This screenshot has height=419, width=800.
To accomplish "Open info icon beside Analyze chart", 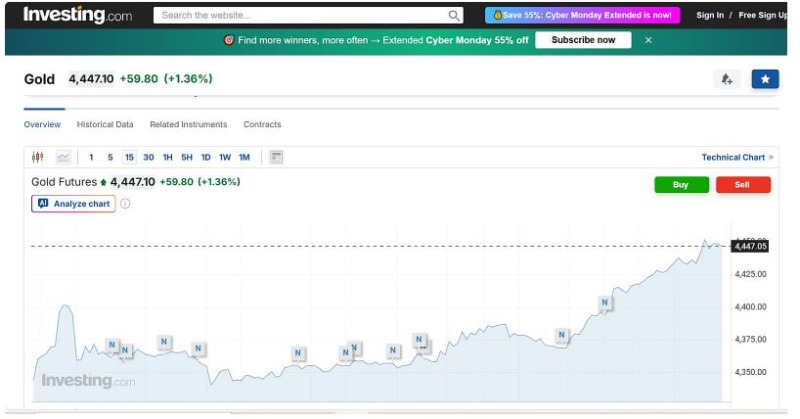I will [125, 203].
